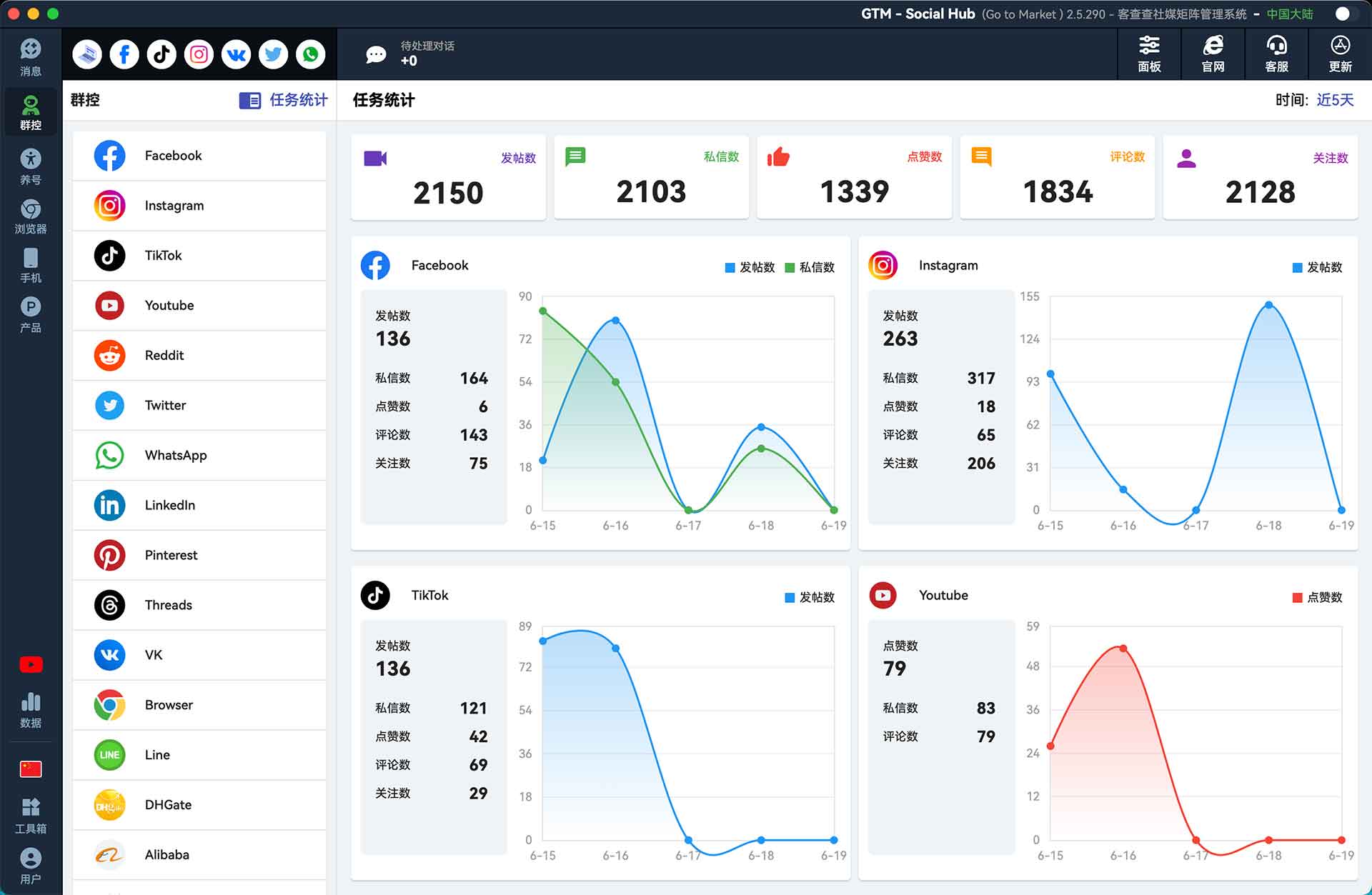1372x895 pixels.
Task: Select the 群控 group control sidebar icon
Action: coord(31,112)
